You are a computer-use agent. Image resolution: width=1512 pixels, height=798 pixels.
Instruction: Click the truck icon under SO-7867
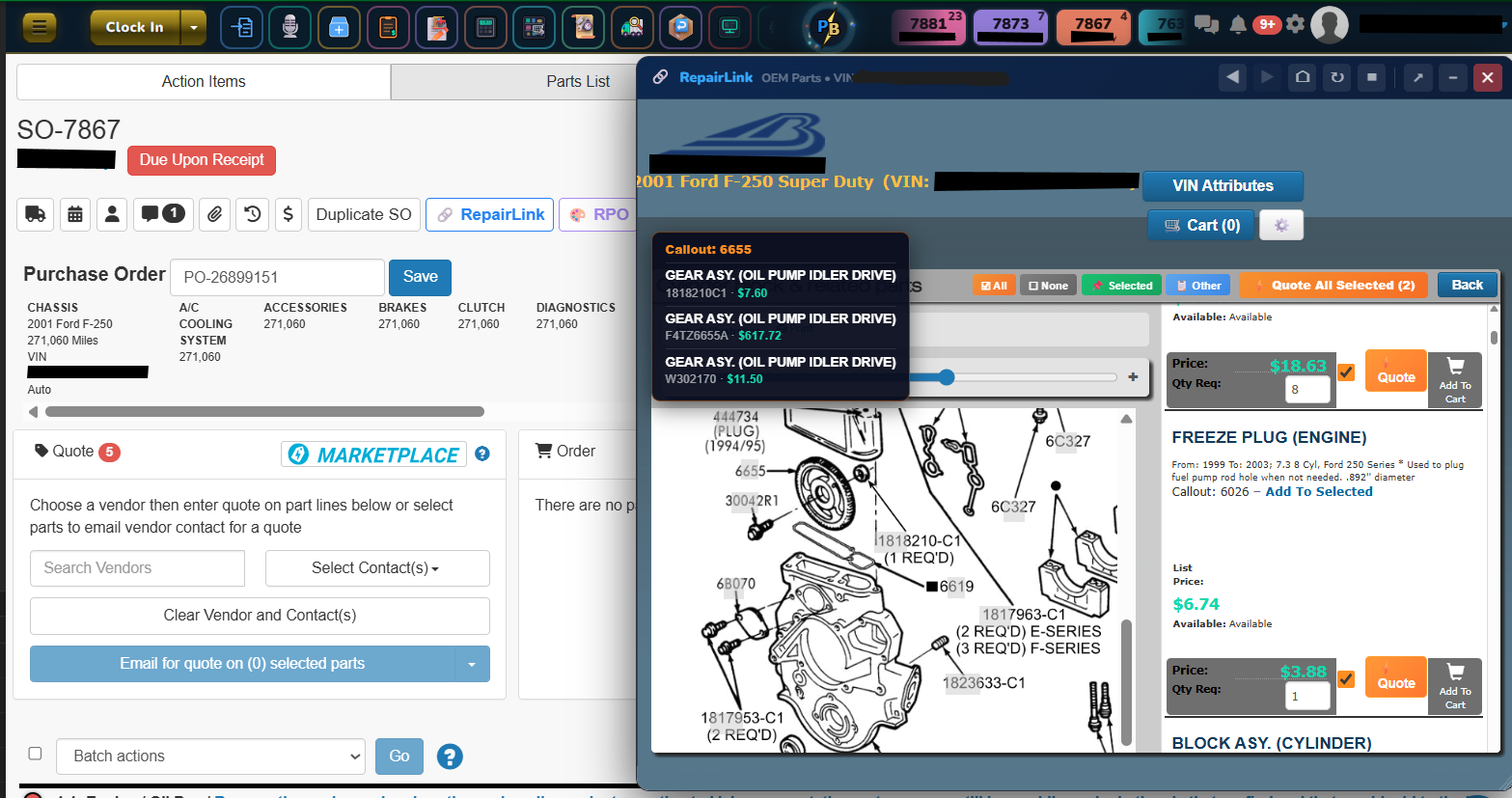click(x=35, y=214)
